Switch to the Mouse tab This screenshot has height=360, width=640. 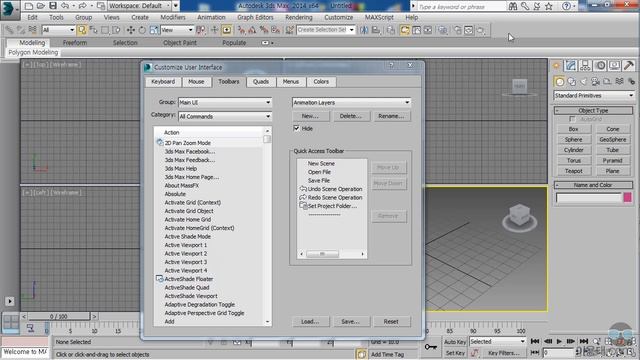[x=196, y=82]
